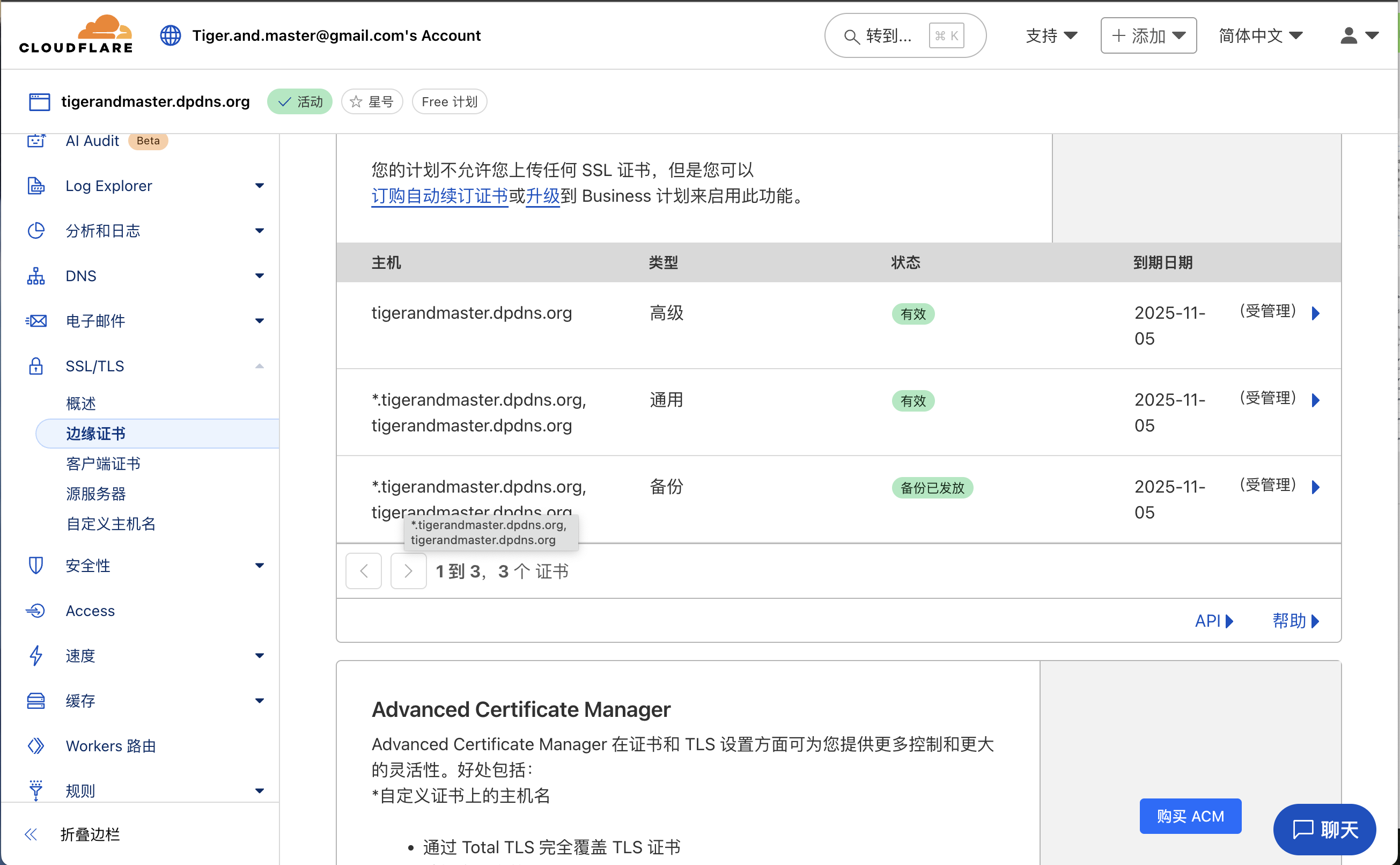Click the Workers 路由 diamond icon
The height and width of the screenshot is (865, 1400).
36,746
